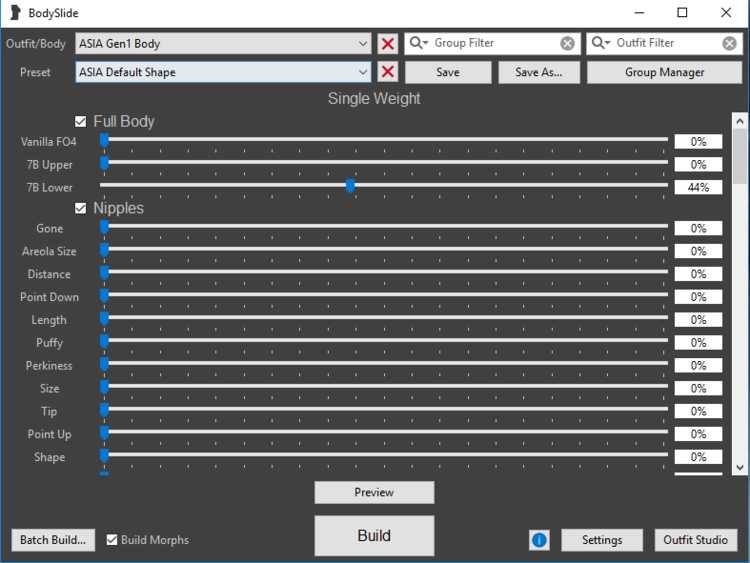Focus the Point Down percent value field
Viewport: 750px width, 563px height.
click(x=698, y=297)
